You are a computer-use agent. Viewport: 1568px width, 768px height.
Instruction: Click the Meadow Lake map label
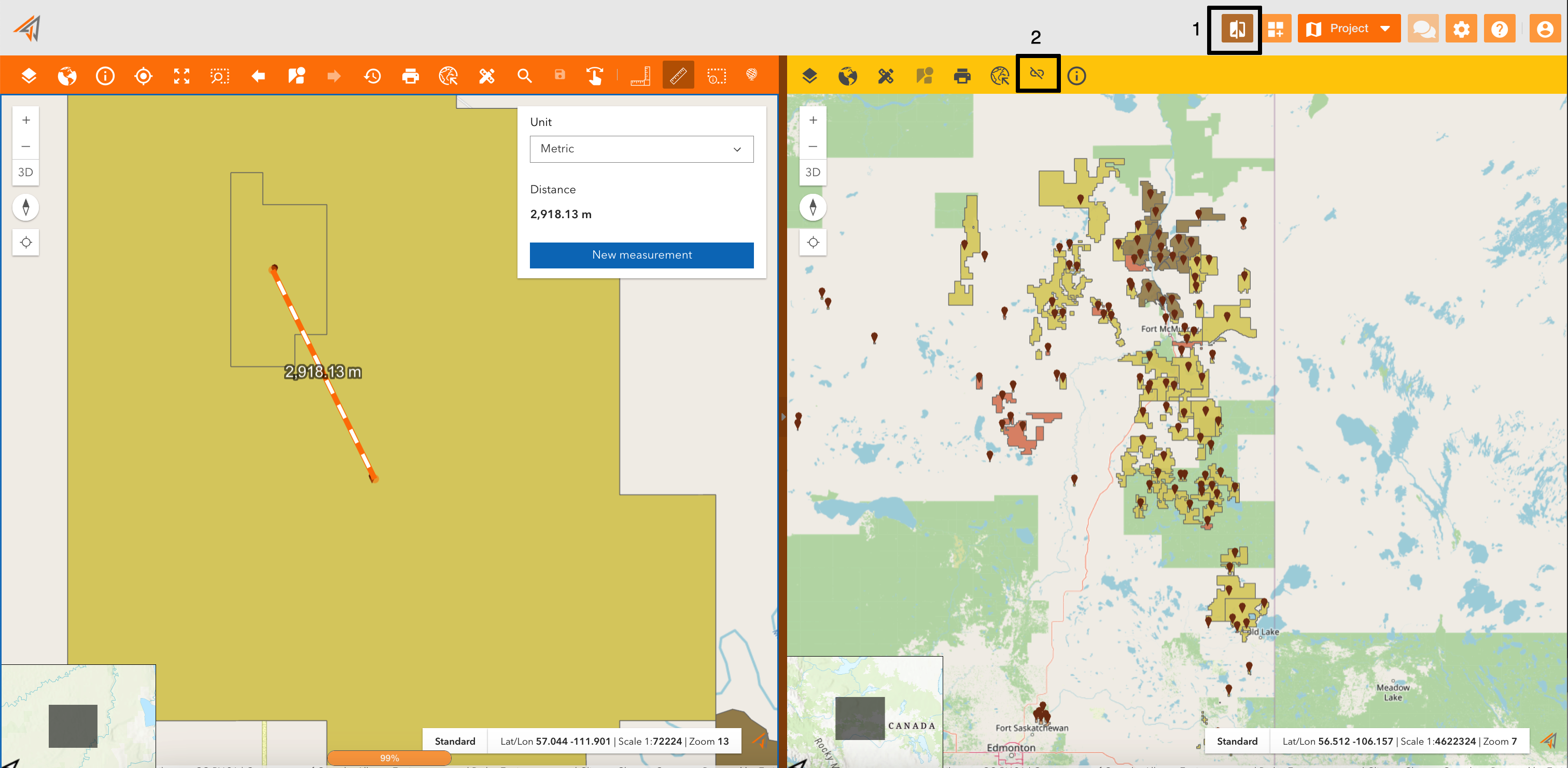tap(1393, 692)
